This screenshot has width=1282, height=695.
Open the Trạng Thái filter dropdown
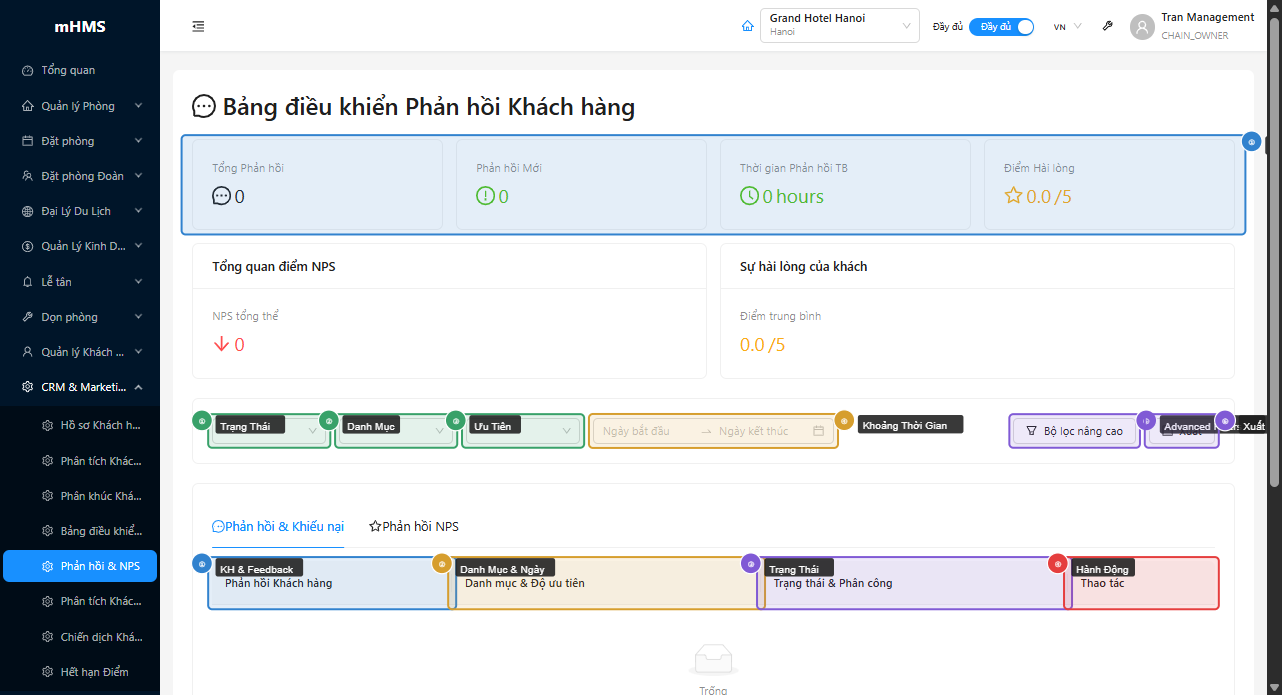pos(270,431)
